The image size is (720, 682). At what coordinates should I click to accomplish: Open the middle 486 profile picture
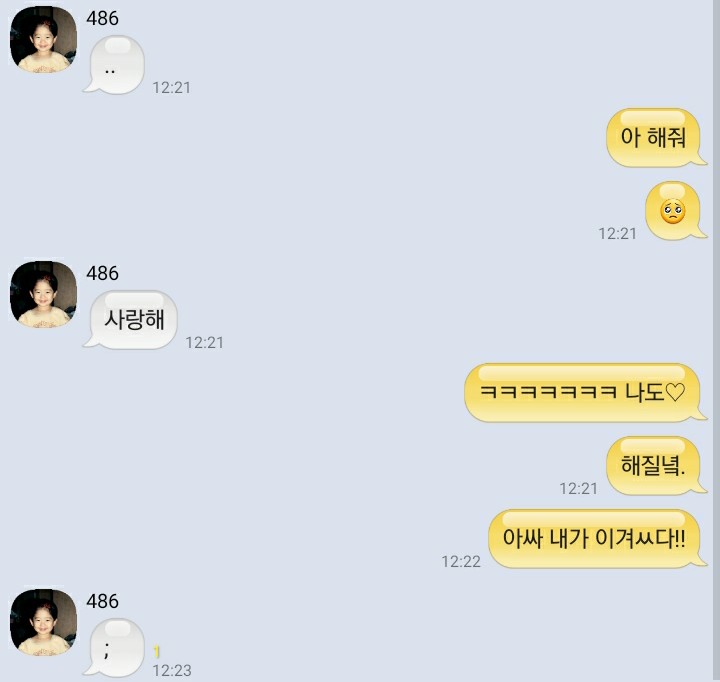[43, 294]
